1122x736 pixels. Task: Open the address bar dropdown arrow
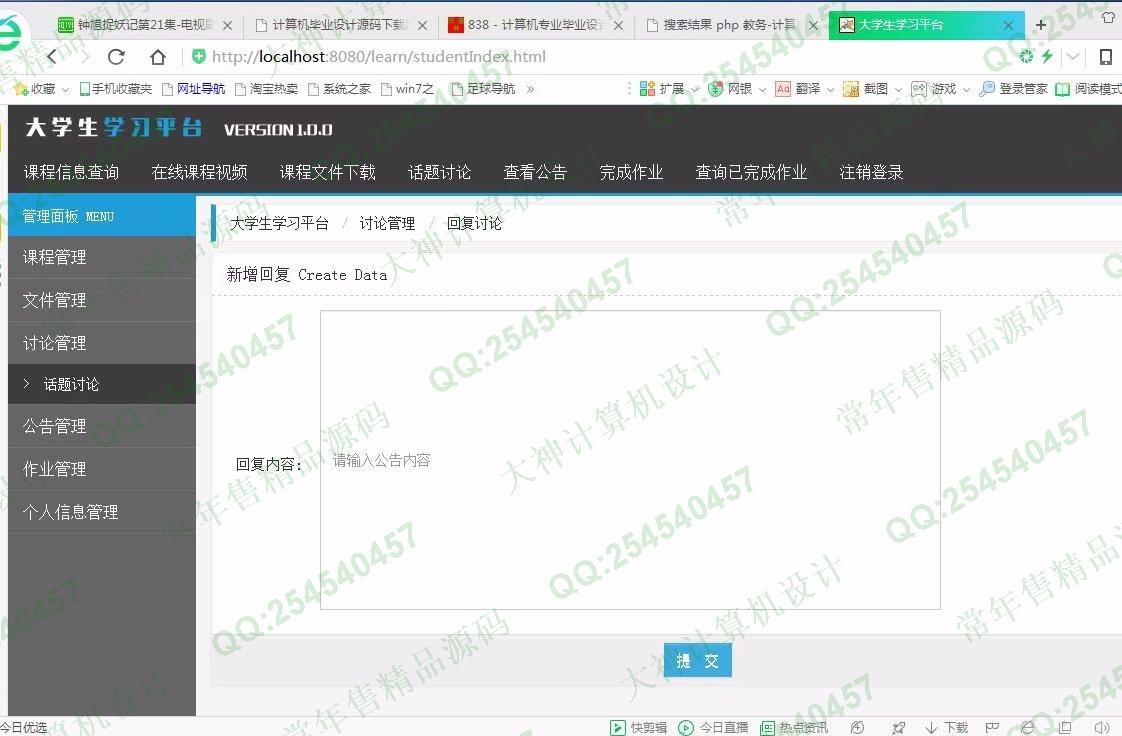tap(1073, 56)
